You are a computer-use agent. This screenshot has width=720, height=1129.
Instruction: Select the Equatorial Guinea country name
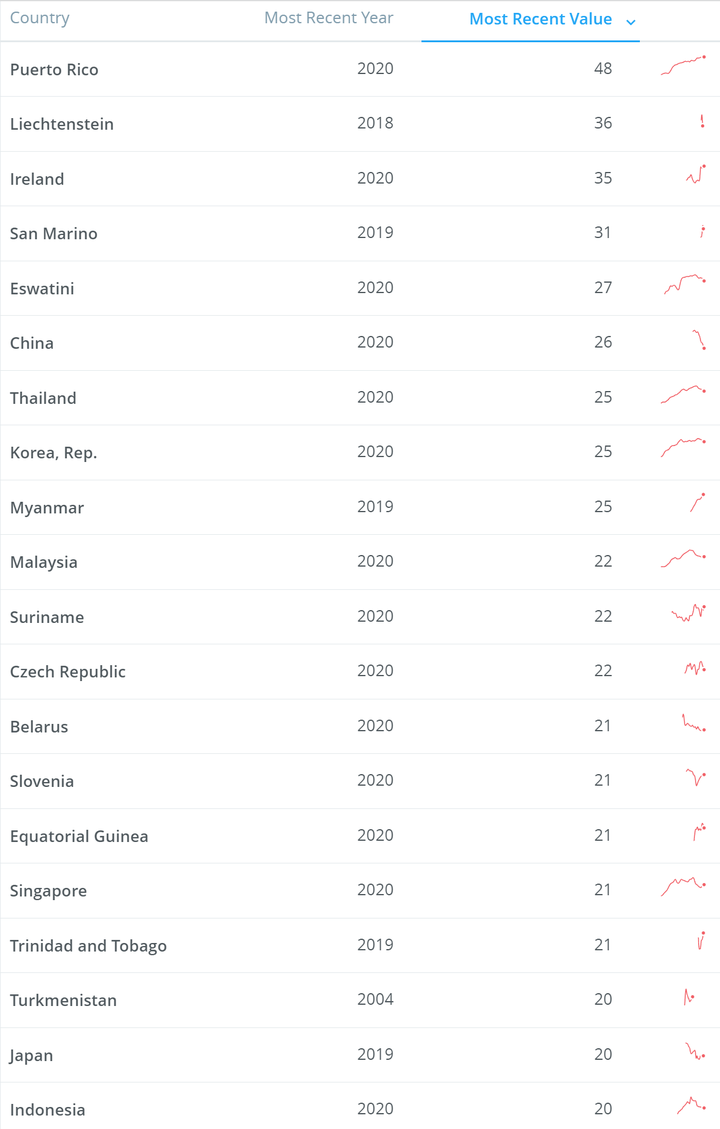coord(79,836)
